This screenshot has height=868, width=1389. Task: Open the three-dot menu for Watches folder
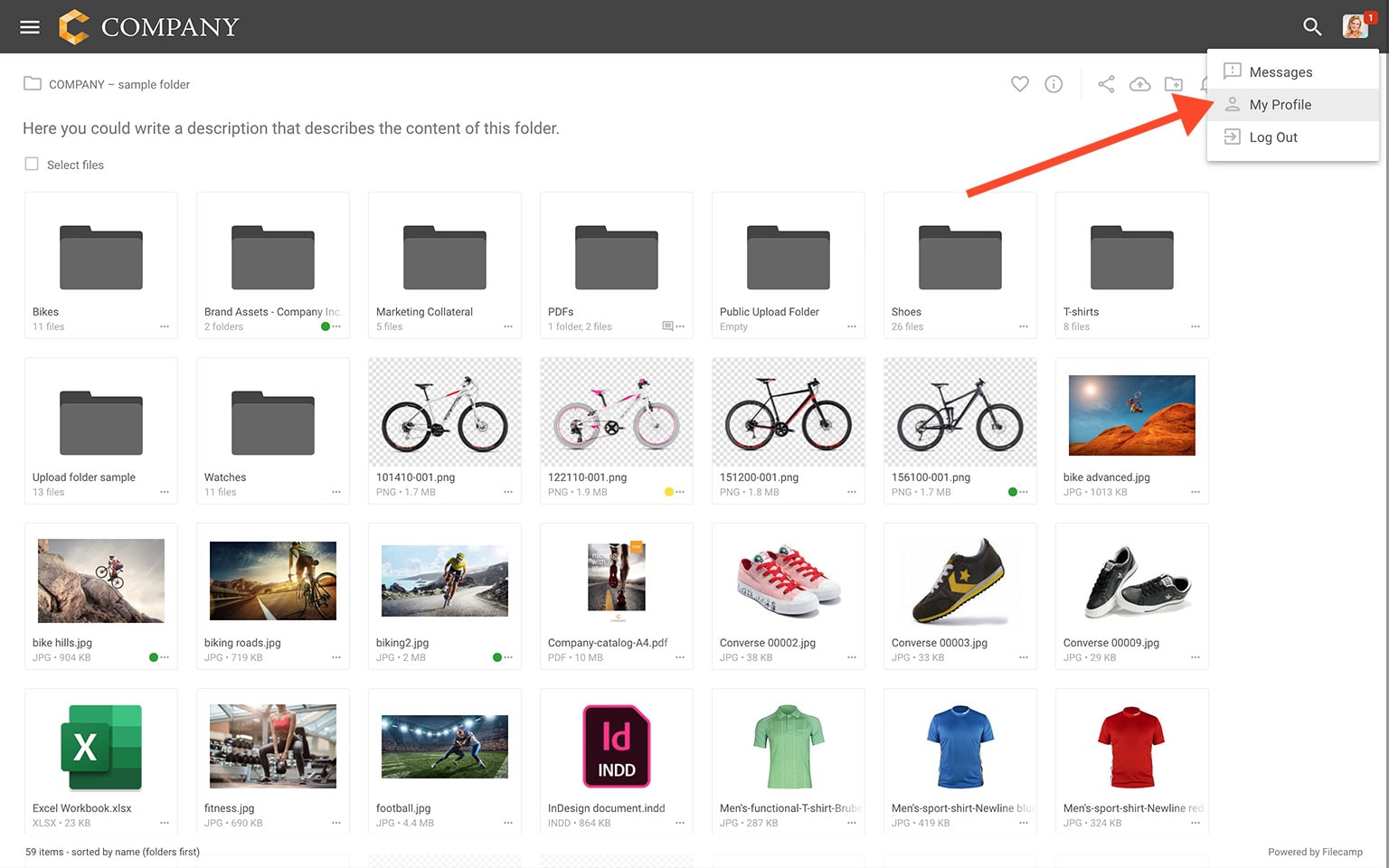coord(336,492)
